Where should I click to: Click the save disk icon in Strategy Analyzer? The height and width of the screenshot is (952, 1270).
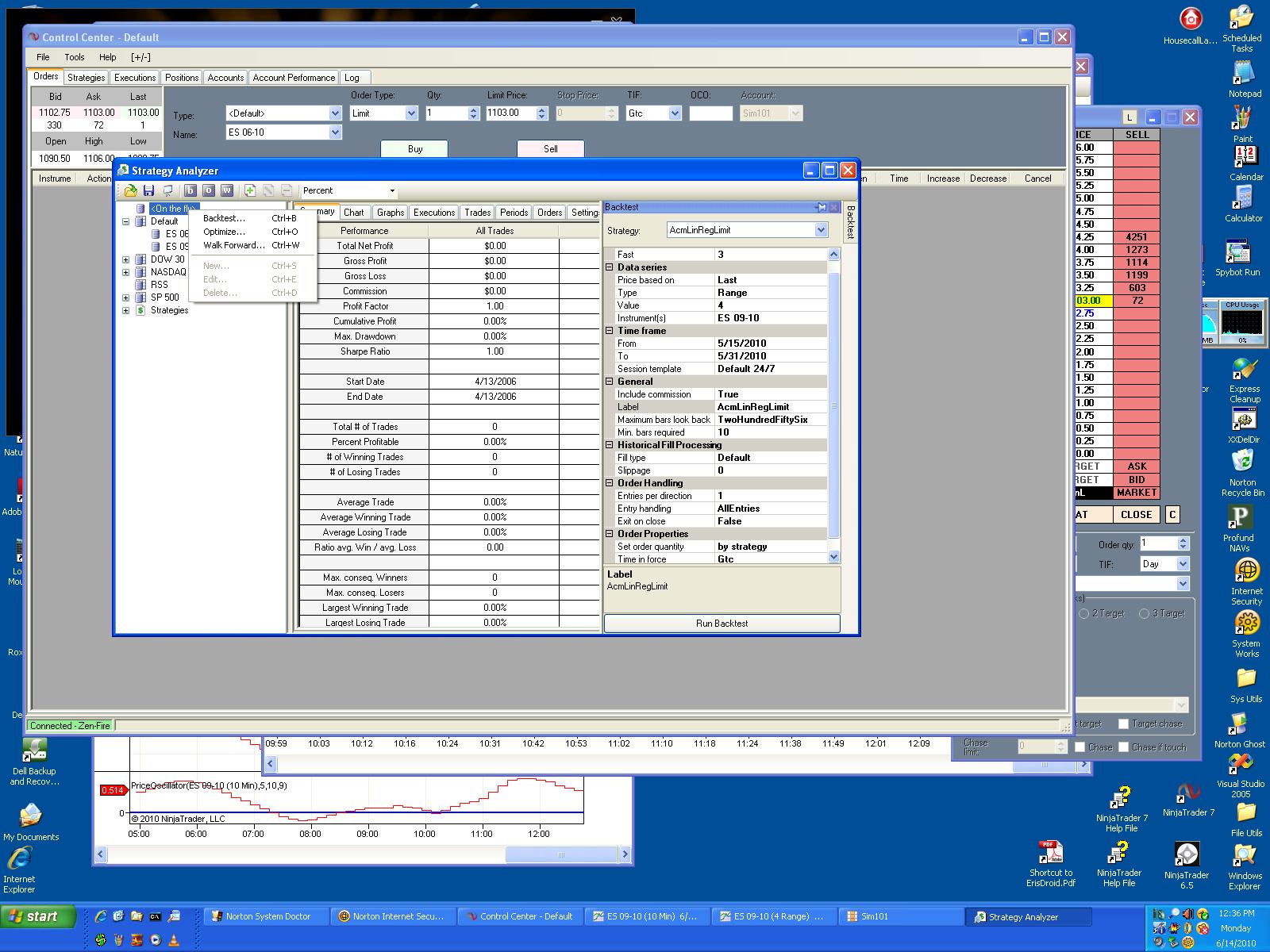[x=148, y=190]
